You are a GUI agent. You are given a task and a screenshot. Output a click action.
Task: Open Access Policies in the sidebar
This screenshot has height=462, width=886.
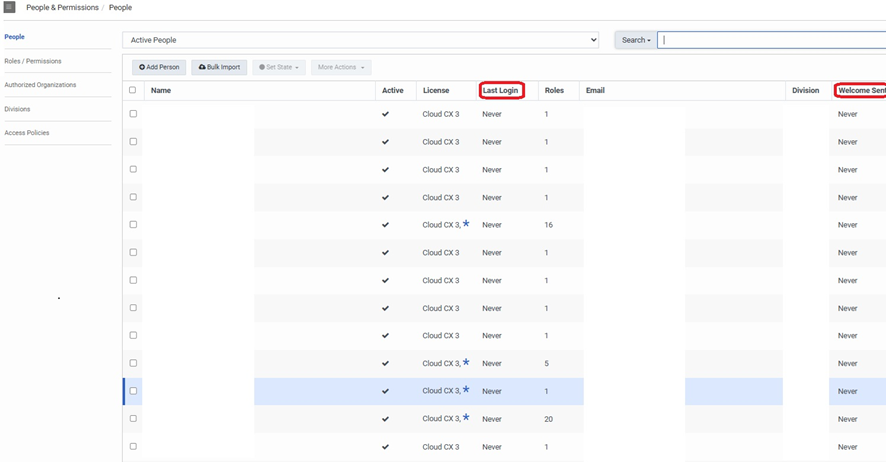27,133
